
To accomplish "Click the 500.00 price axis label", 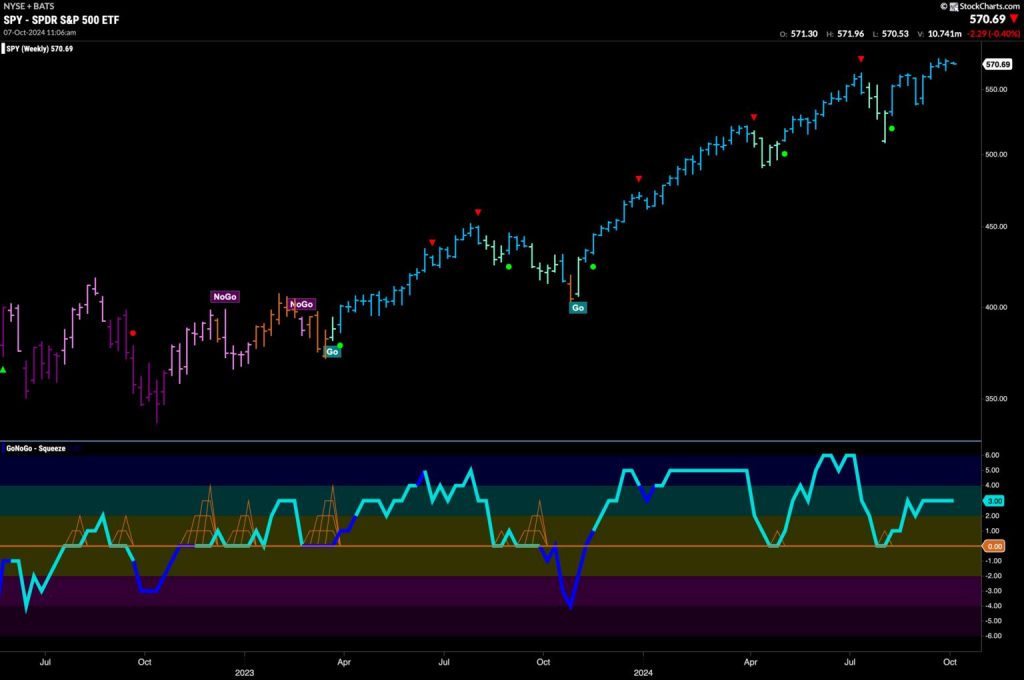I will (x=997, y=155).
